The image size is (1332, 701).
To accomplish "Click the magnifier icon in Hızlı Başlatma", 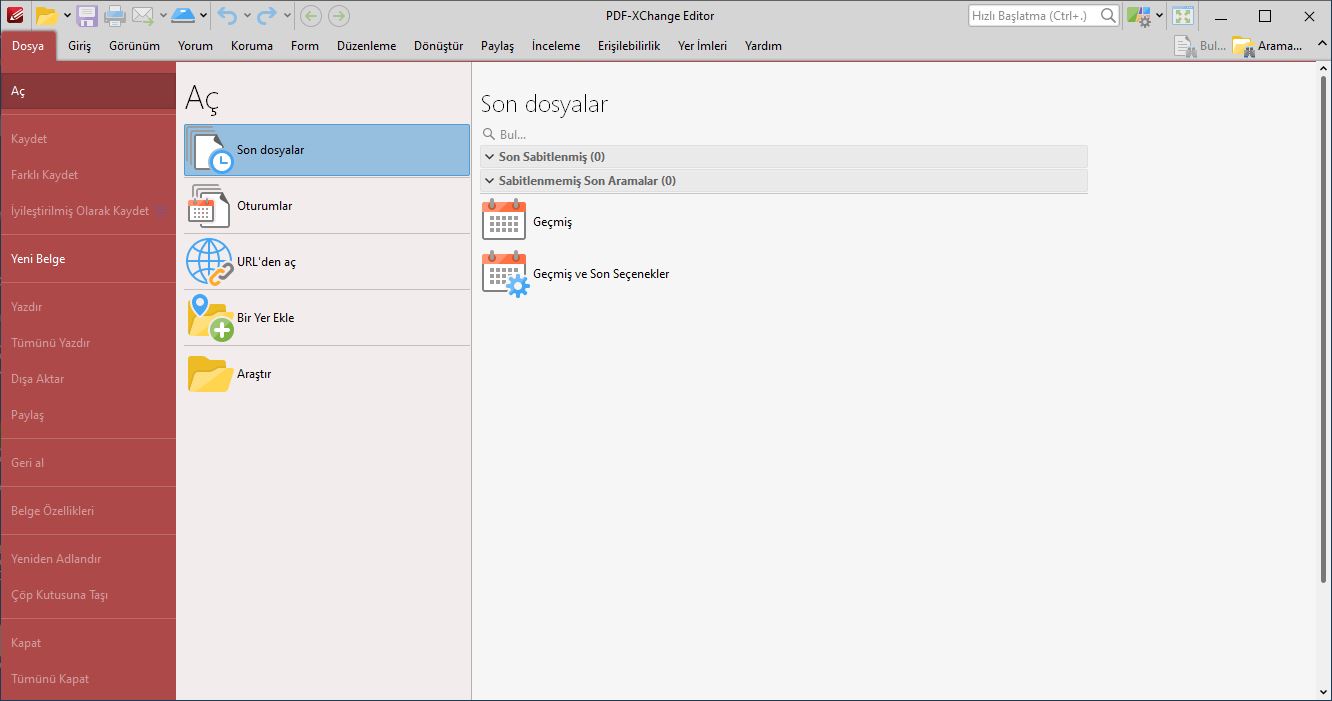I will [1108, 16].
